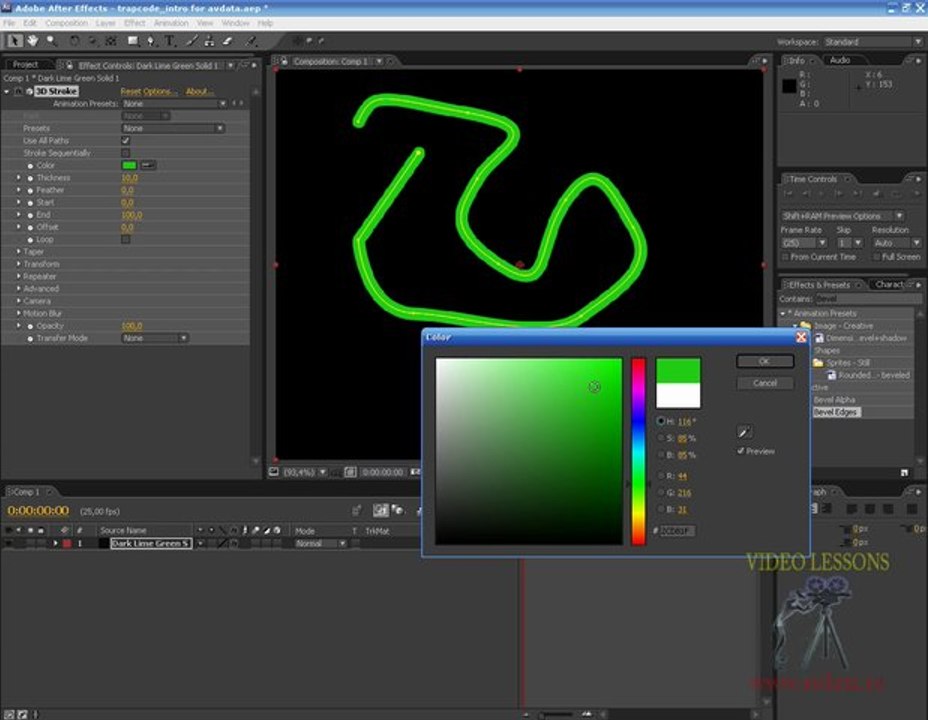928x720 pixels.
Task: Expand the Camera property group
Action: pos(18,301)
